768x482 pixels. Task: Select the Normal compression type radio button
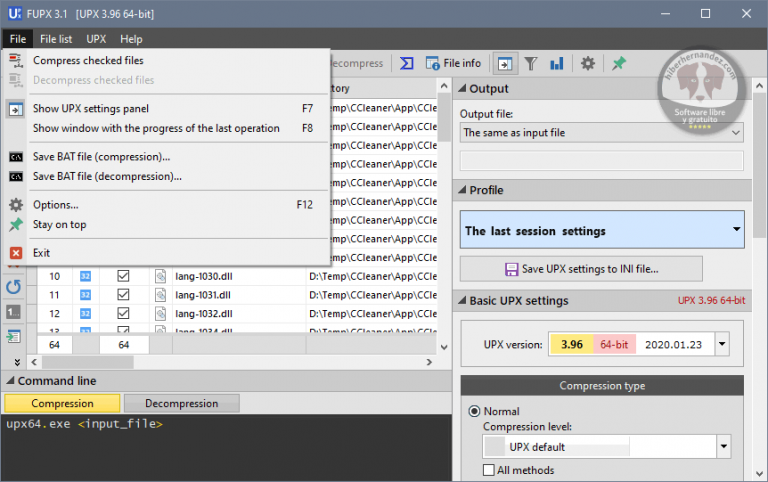(x=474, y=411)
